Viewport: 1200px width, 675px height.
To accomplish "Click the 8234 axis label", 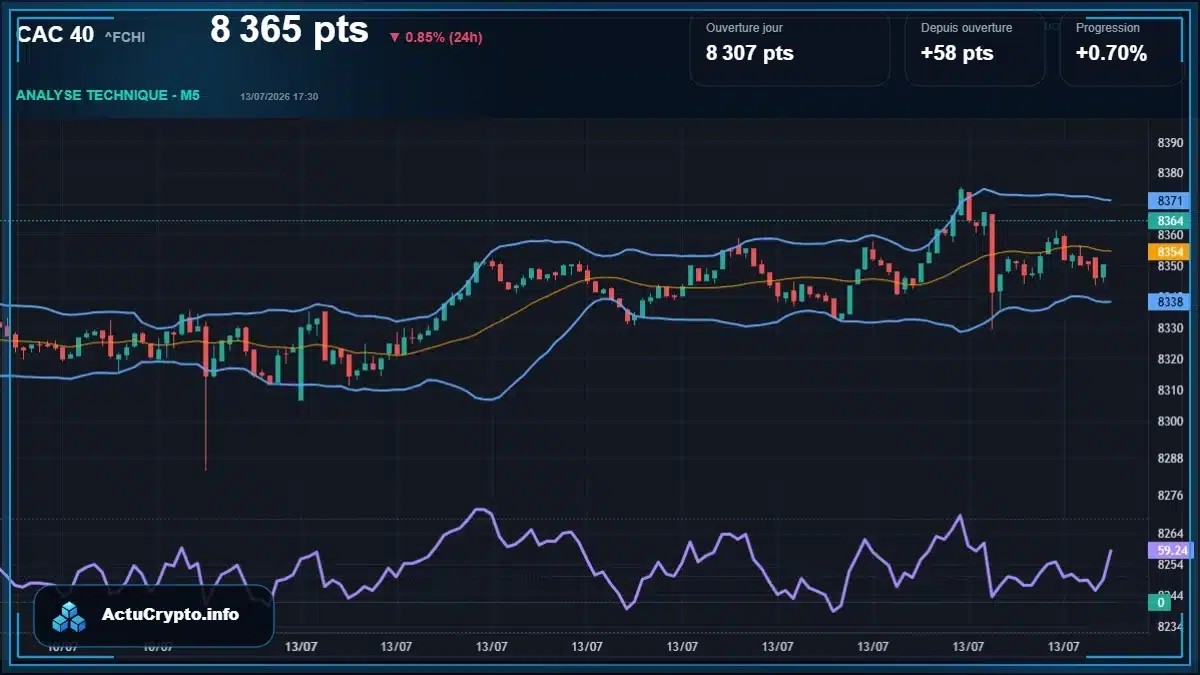I will pos(1170,626).
